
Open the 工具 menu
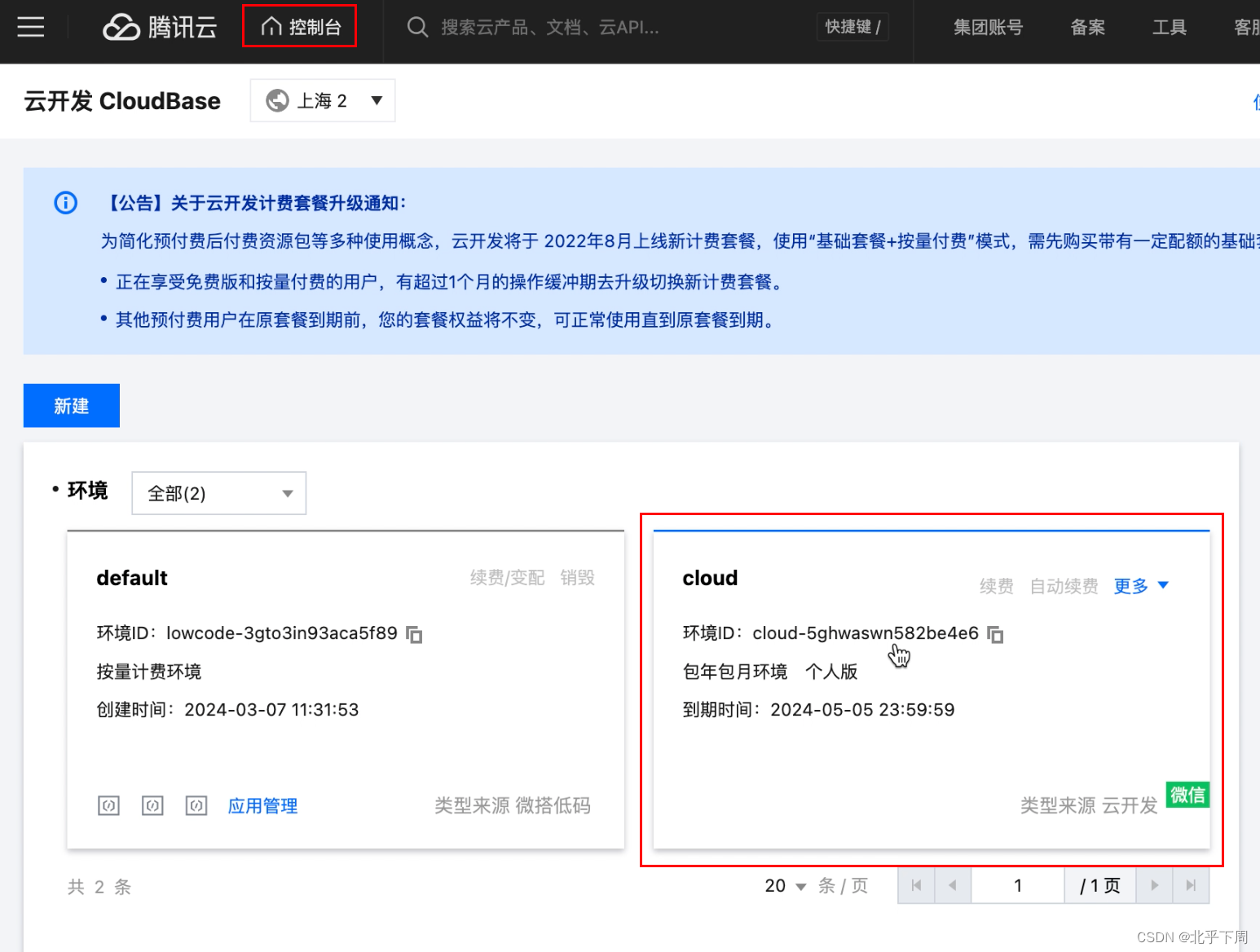tap(1169, 27)
